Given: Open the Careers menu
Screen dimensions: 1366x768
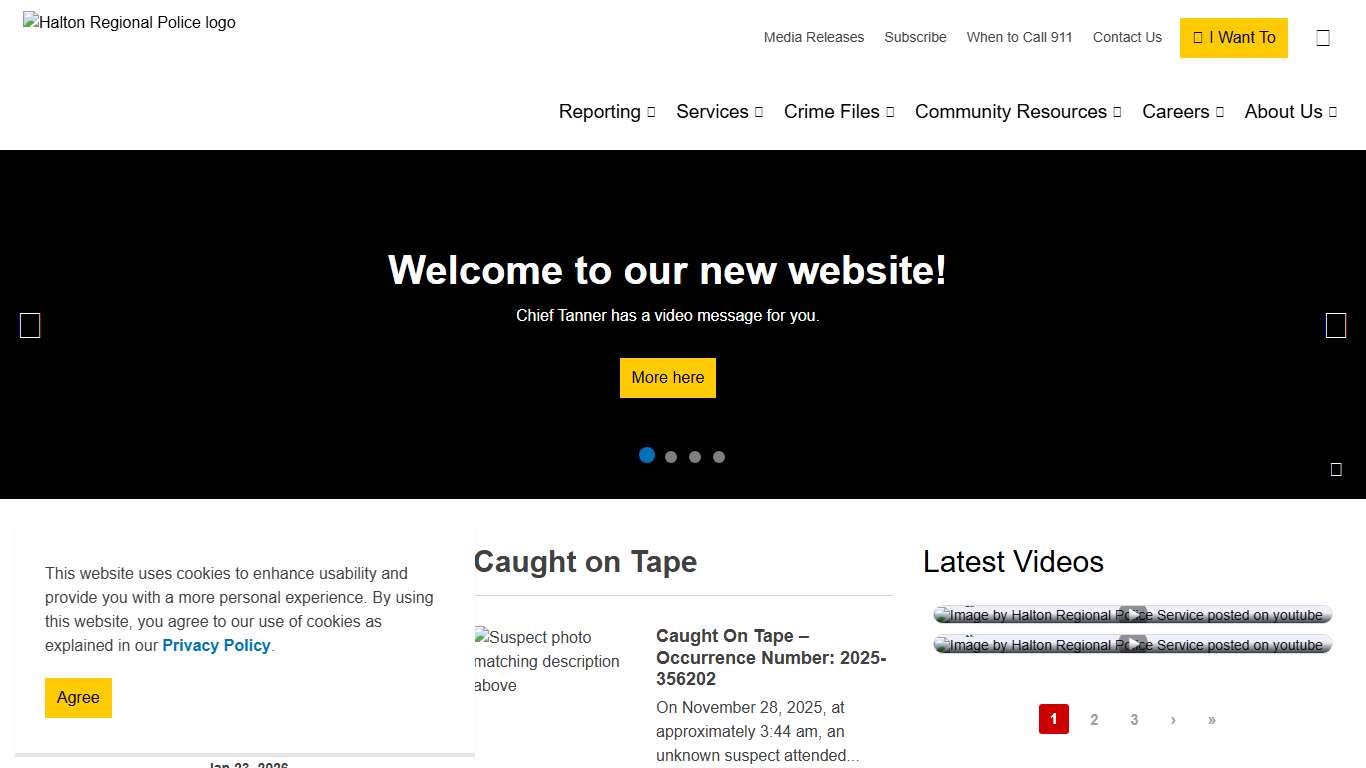Looking at the screenshot, I should coord(1182,112).
